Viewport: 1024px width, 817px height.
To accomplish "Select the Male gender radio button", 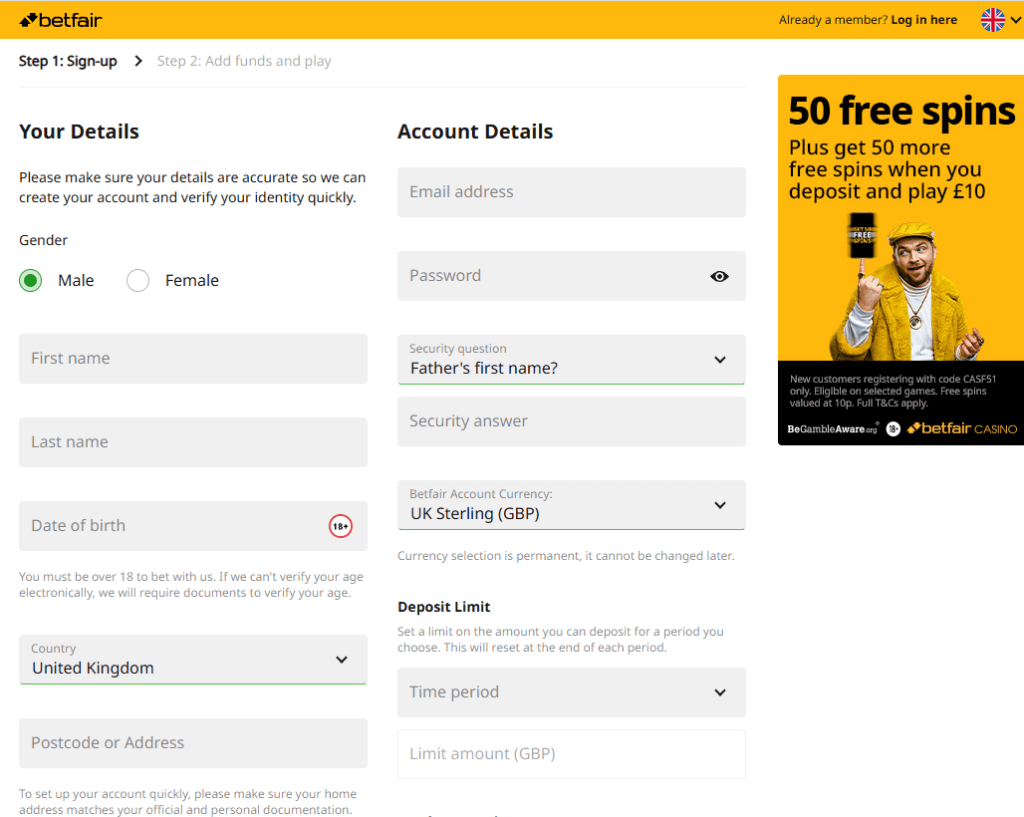I will (30, 281).
